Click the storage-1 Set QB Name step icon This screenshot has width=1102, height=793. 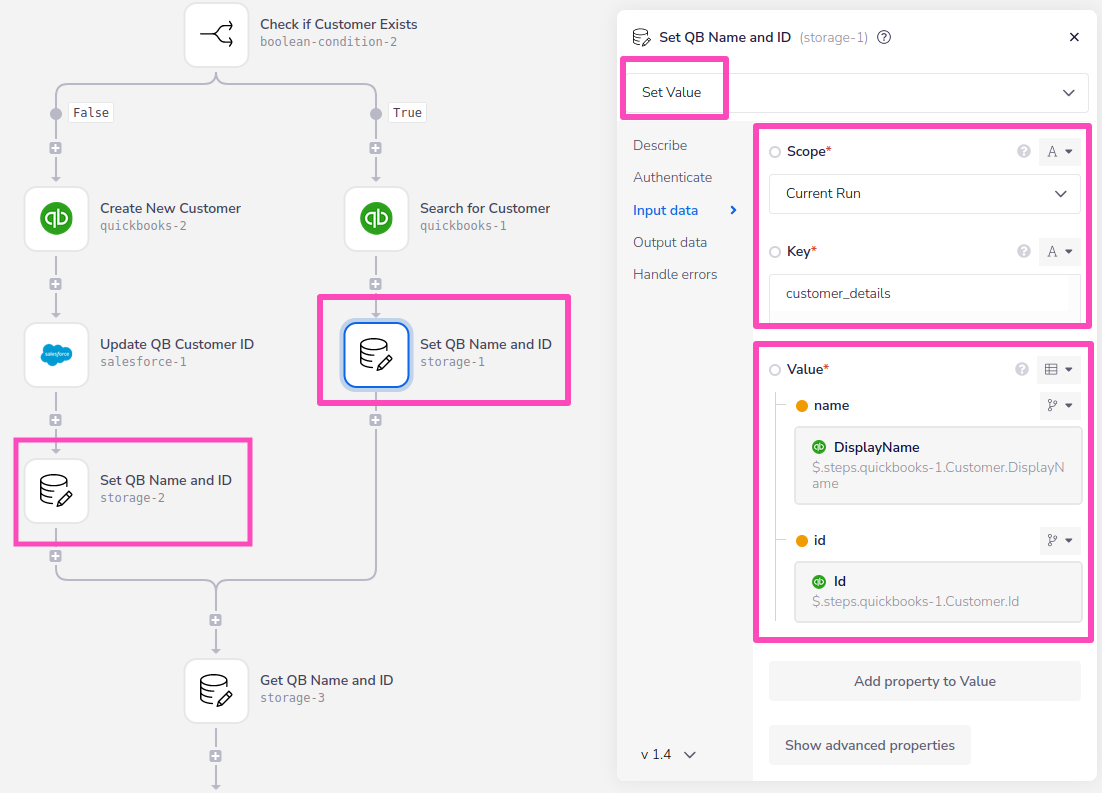click(376, 354)
